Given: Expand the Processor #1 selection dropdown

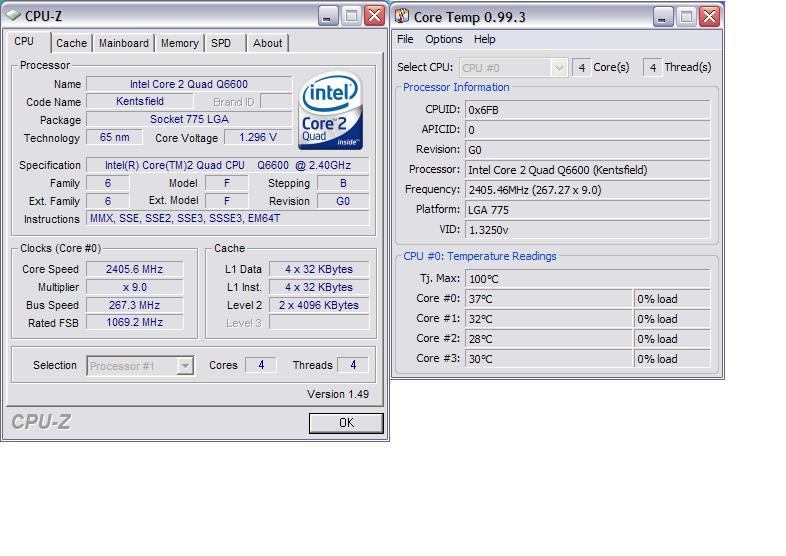Looking at the screenshot, I should [x=185, y=365].
